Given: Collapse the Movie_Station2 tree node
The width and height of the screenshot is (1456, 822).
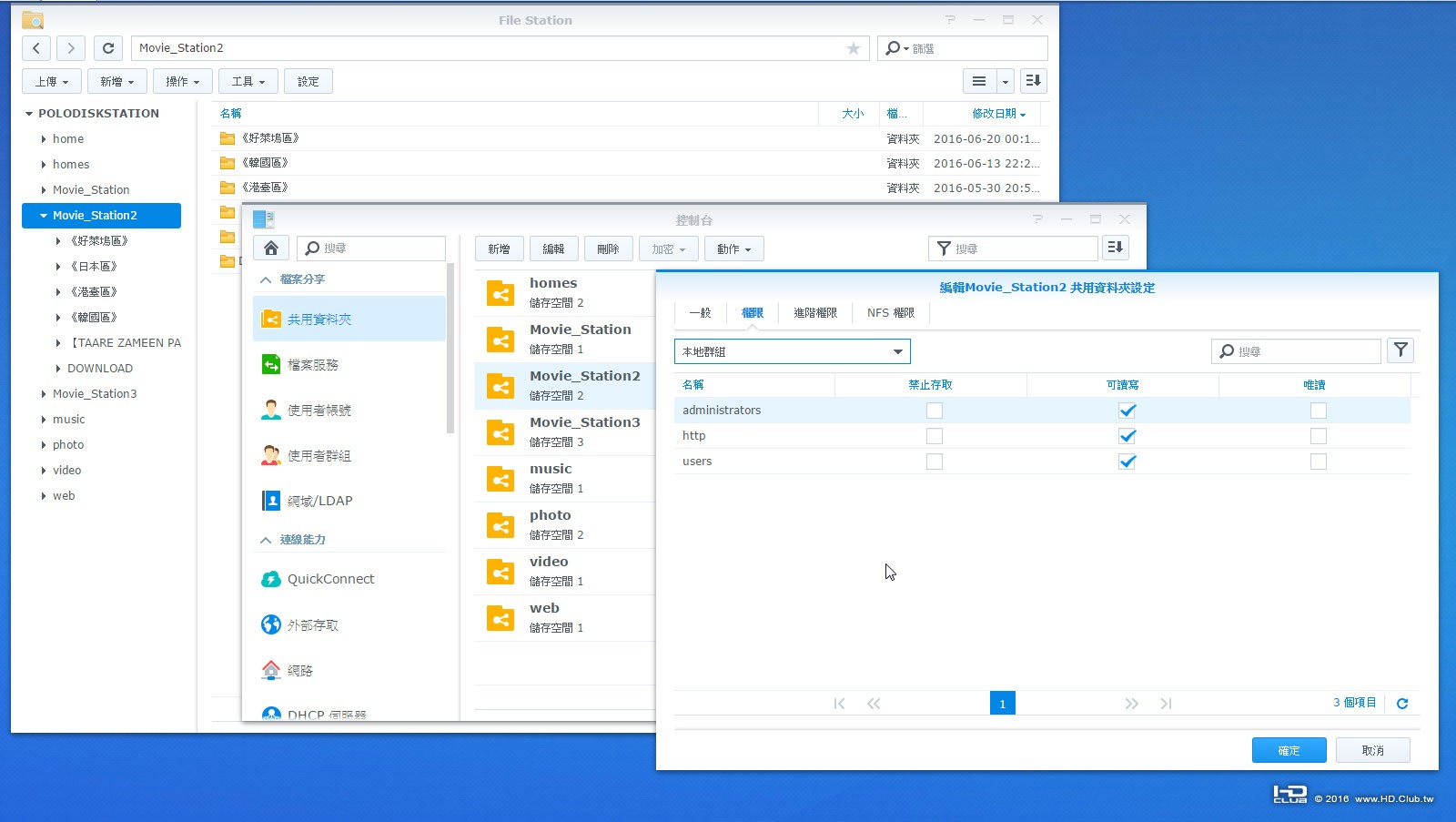Looking at the screenshot, I should 44,216.
